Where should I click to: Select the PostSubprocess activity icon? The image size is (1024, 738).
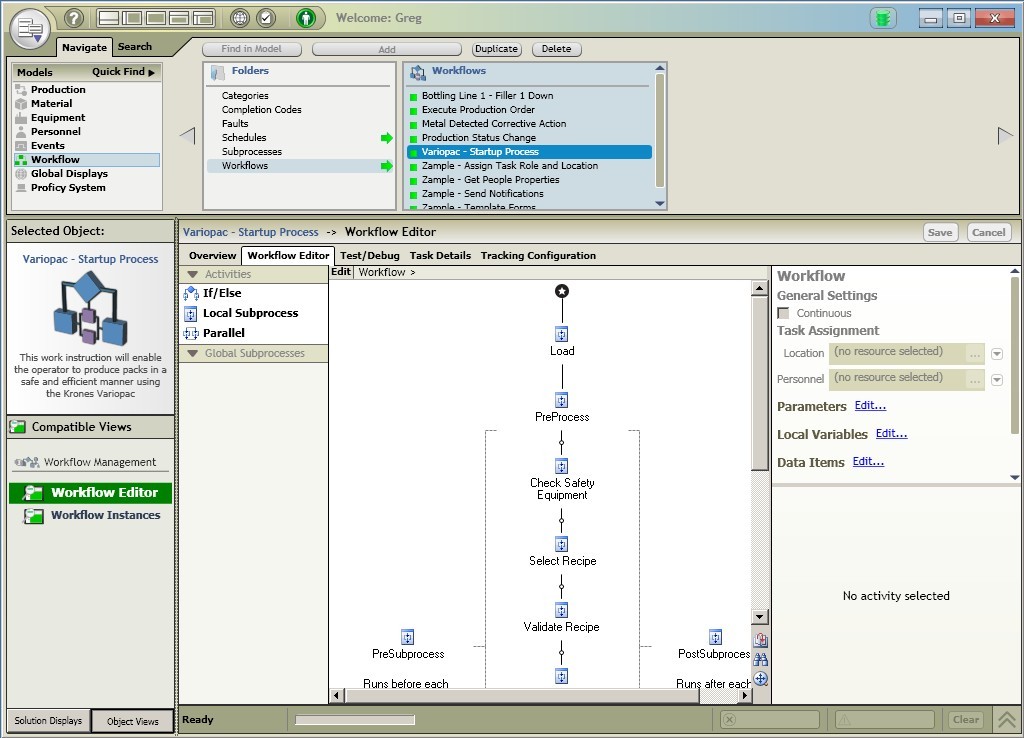(716, 637)
